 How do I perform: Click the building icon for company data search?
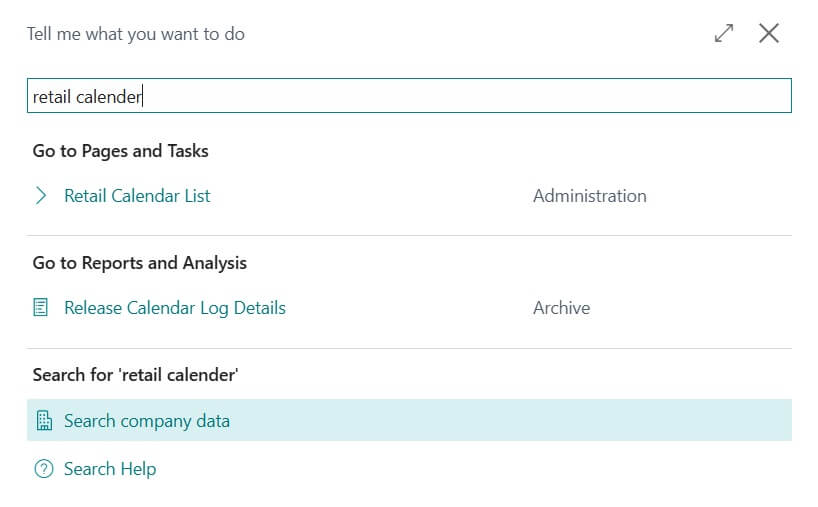[42, 421]
